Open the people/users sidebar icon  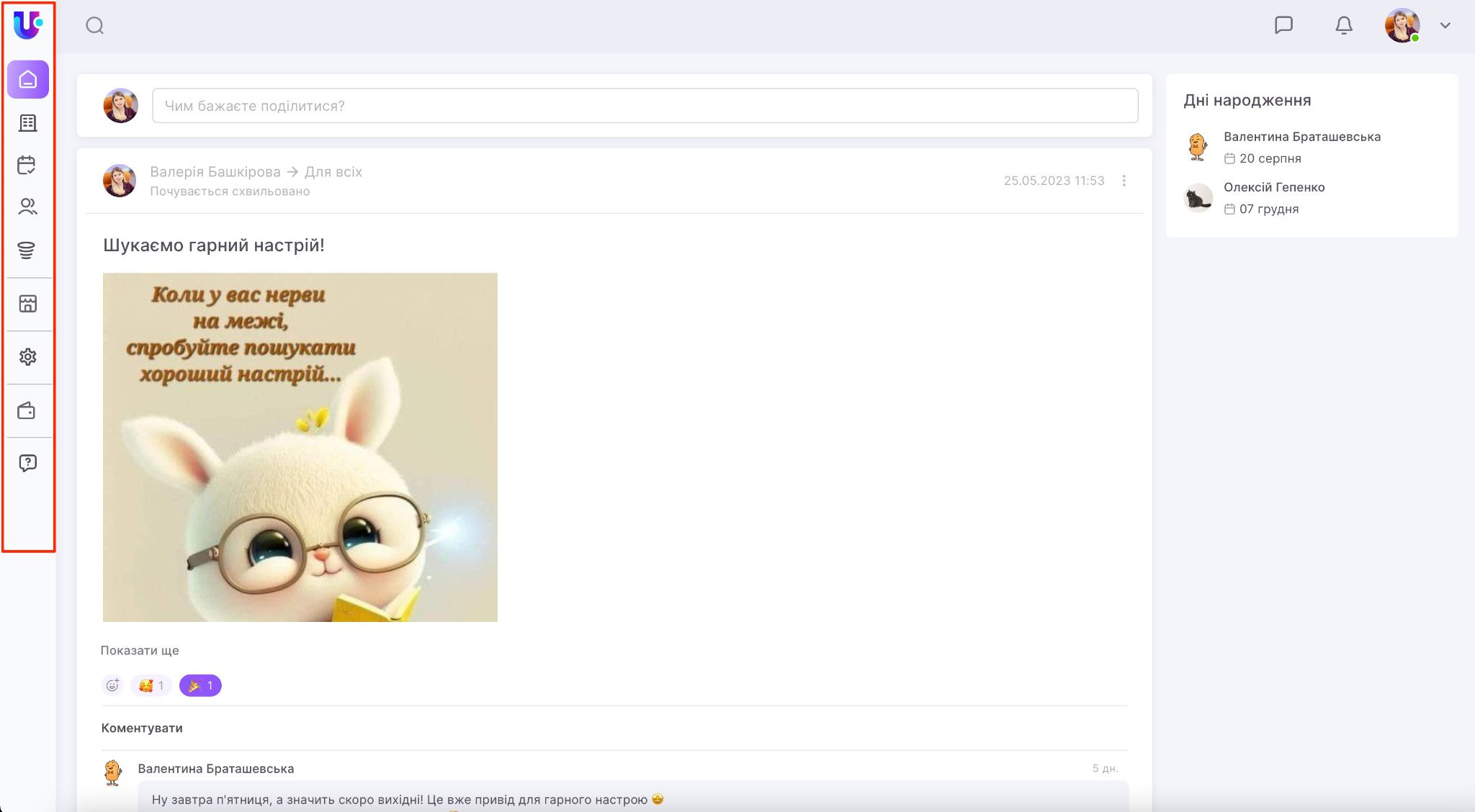[x=27, y=207]
